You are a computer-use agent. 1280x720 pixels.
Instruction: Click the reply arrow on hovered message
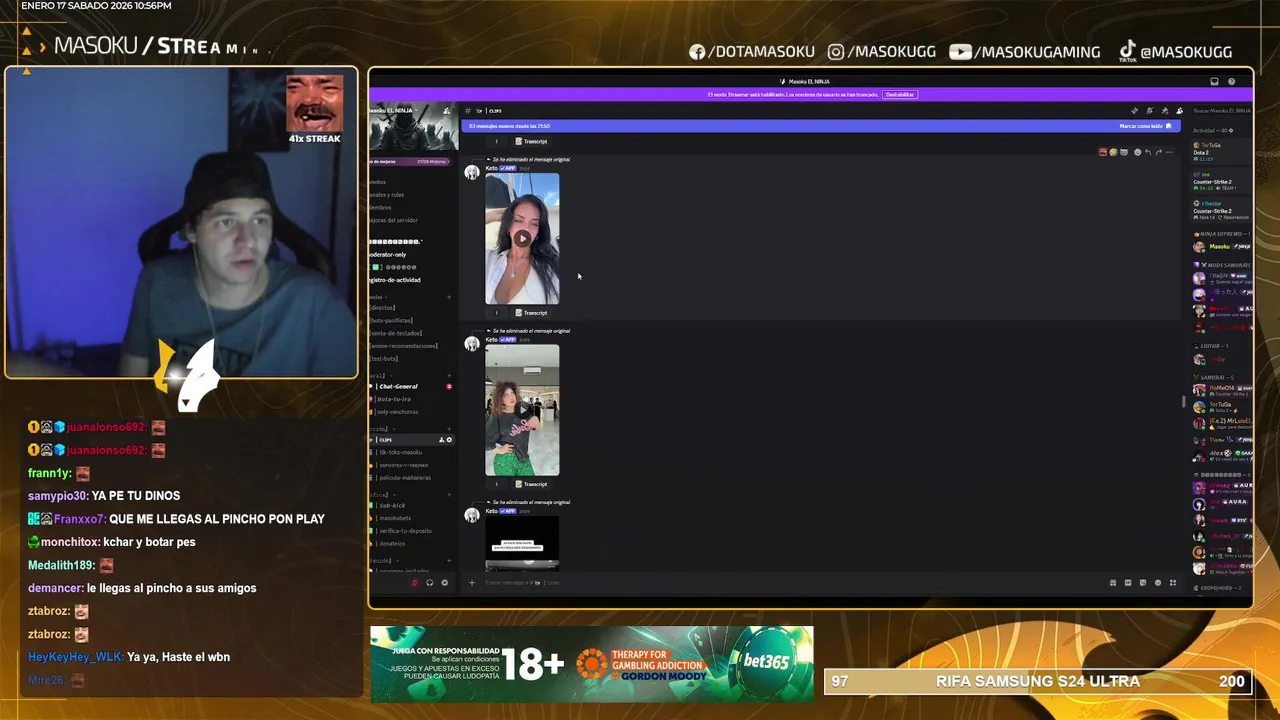pos(1148,152)
